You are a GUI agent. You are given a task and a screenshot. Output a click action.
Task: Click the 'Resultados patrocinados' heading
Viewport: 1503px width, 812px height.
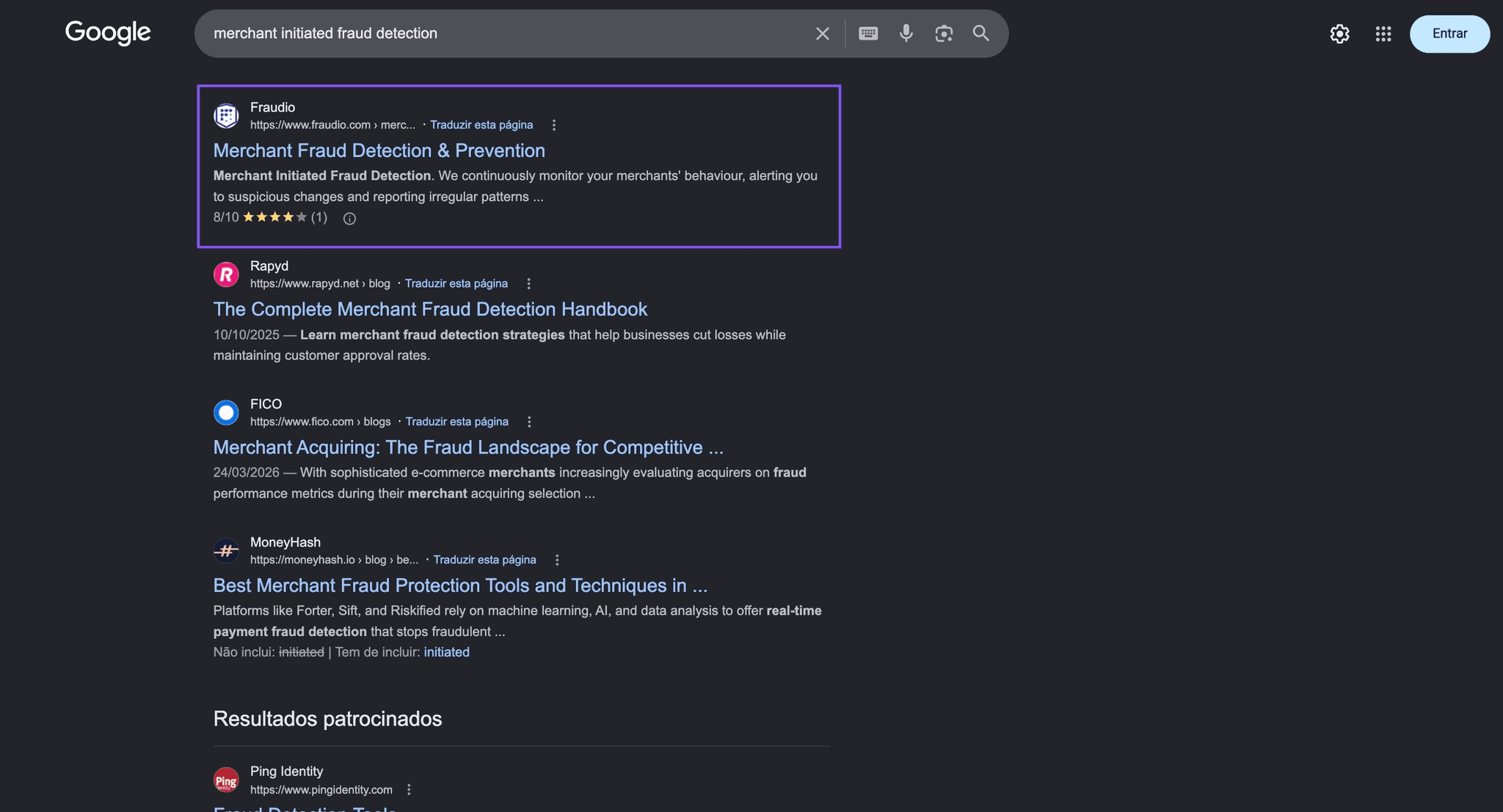[327, 719]
